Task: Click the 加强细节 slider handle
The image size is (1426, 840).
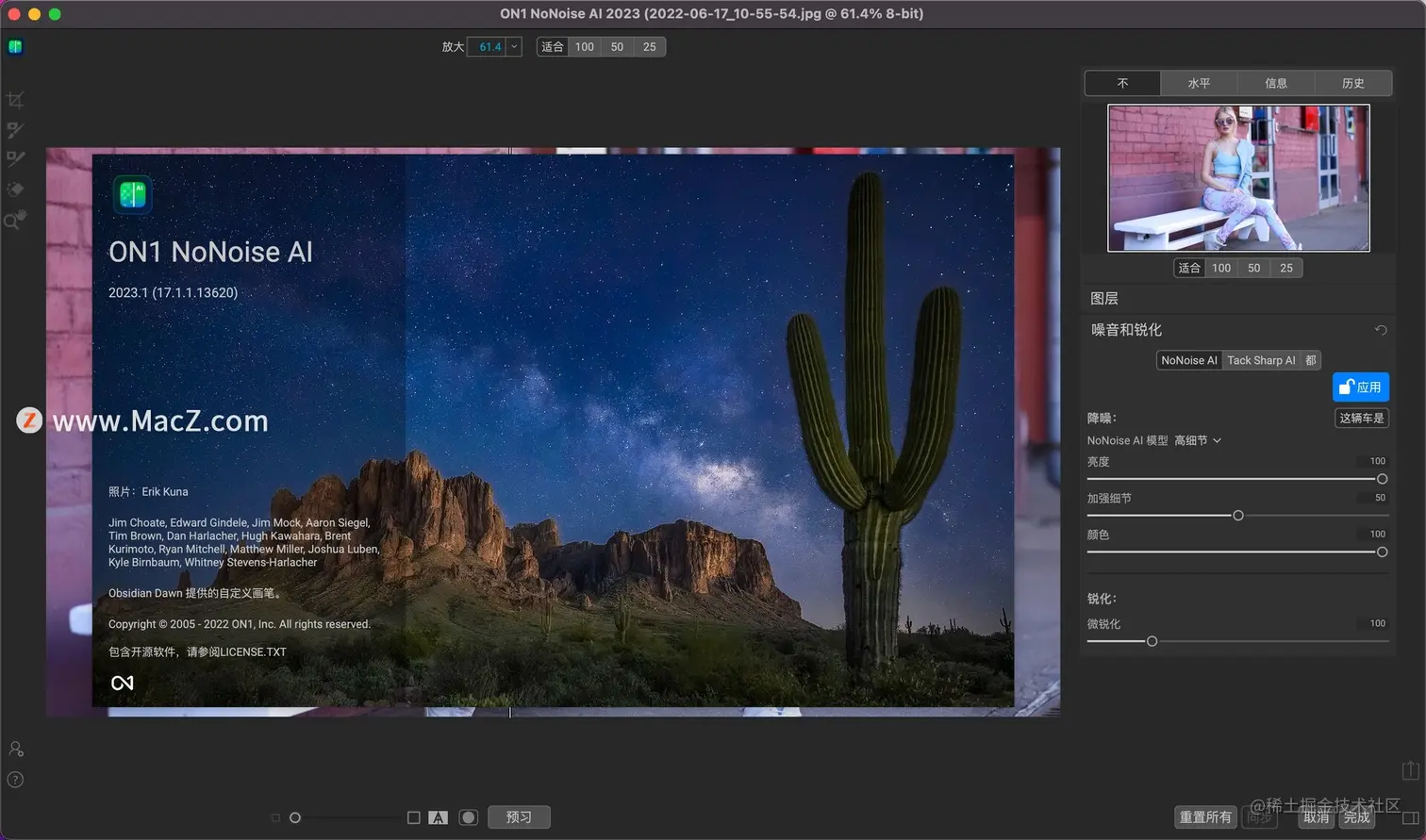Action: tap(1238, 516)
